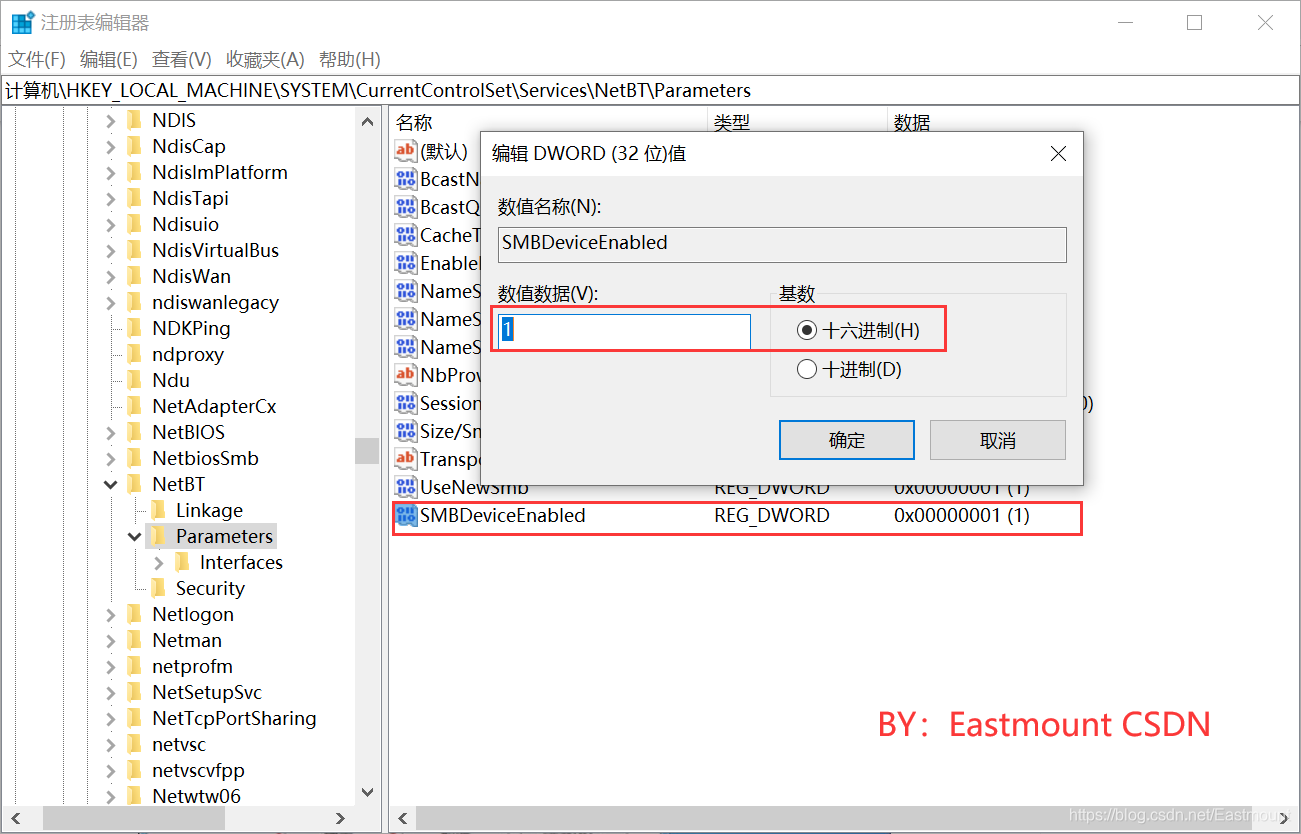Click the Registry Editor app icon in title bar
The height and width of the screenshot is (834, 1301).
click(21, 23)
